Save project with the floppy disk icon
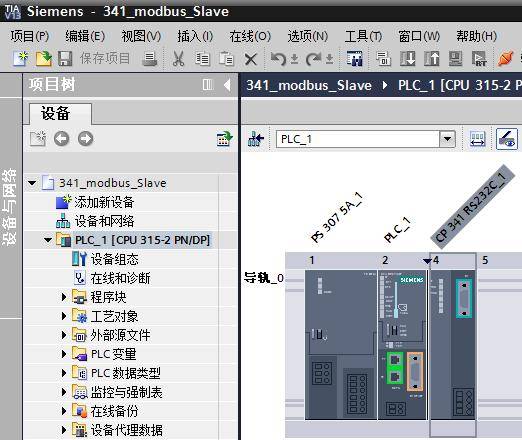This screenshot has height=440, width=522. [x=65, y=59]
